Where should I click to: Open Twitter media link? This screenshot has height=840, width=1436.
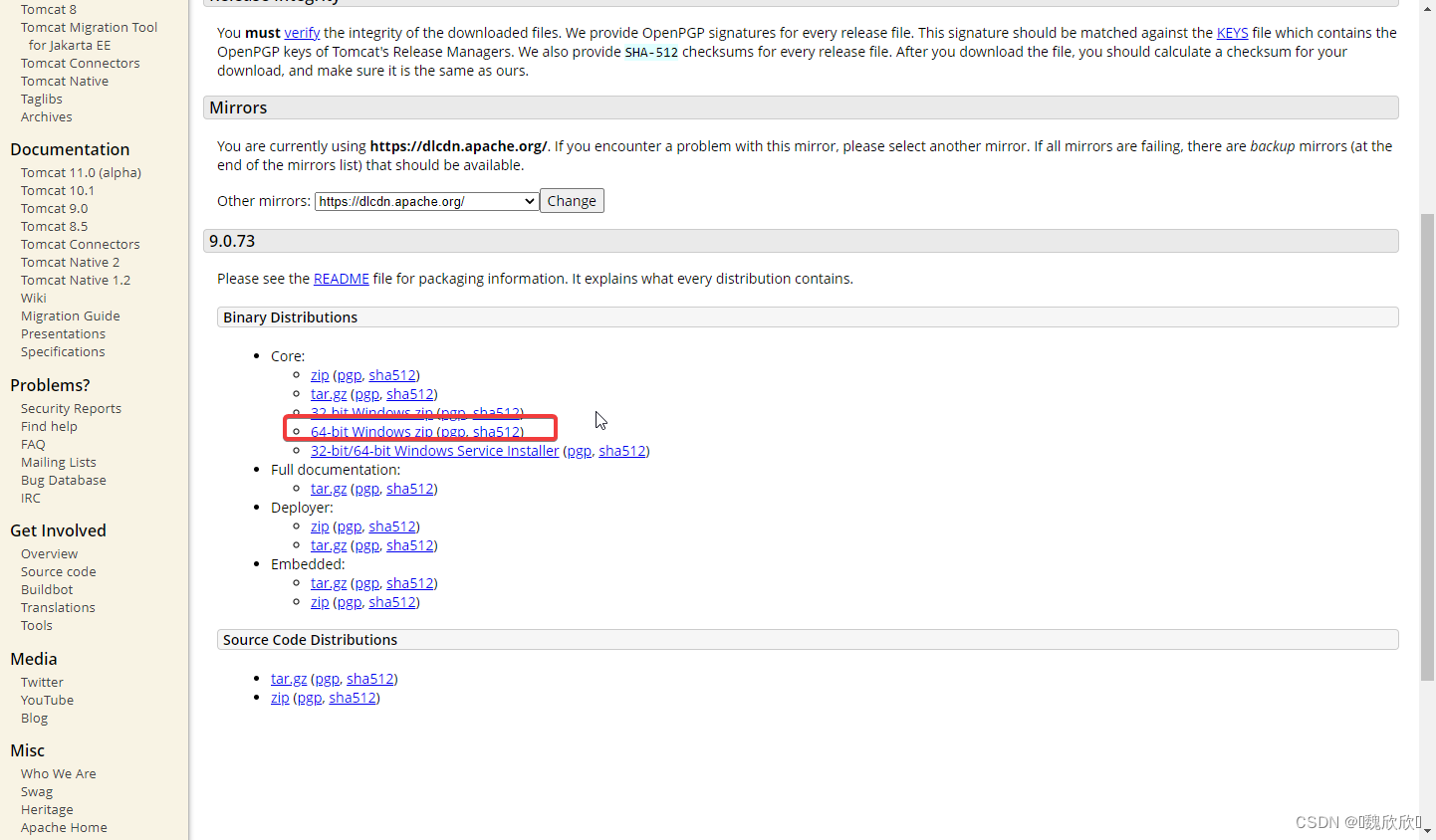[x=42, y=682]
